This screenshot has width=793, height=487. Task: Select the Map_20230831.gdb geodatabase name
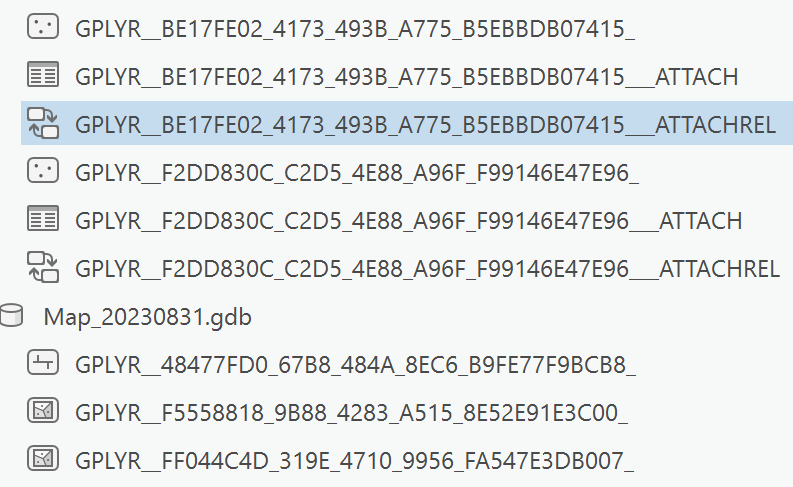(x=148, y=317)
